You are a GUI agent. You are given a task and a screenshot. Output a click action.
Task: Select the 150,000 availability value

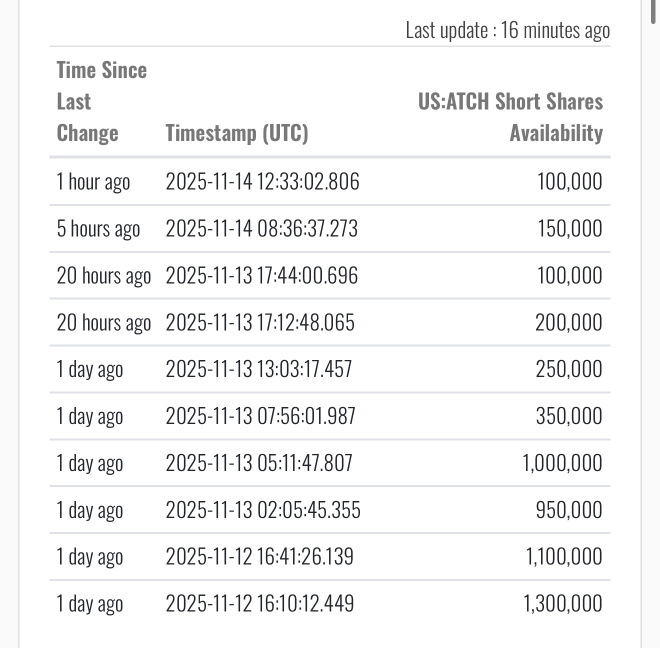[x=569, y=229]
